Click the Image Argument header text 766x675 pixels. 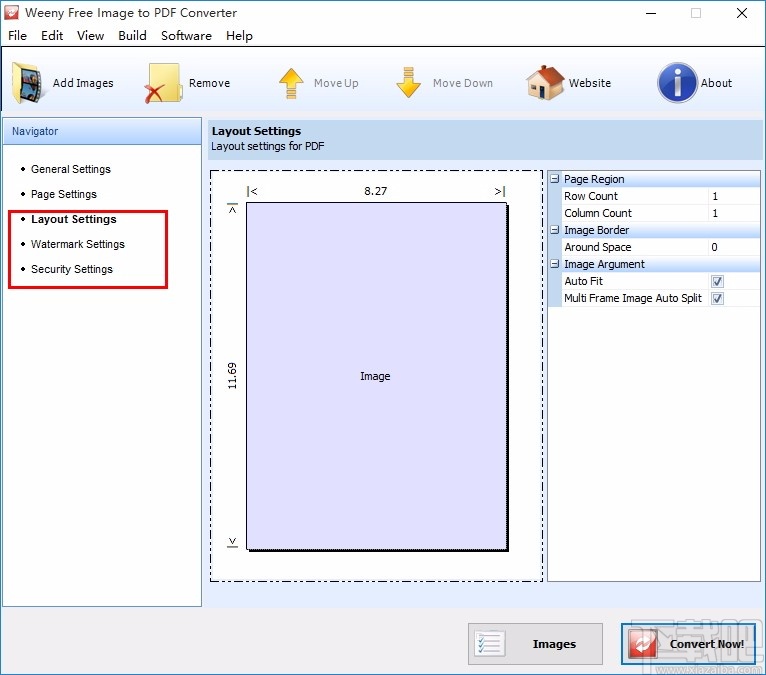coord(604,264)
